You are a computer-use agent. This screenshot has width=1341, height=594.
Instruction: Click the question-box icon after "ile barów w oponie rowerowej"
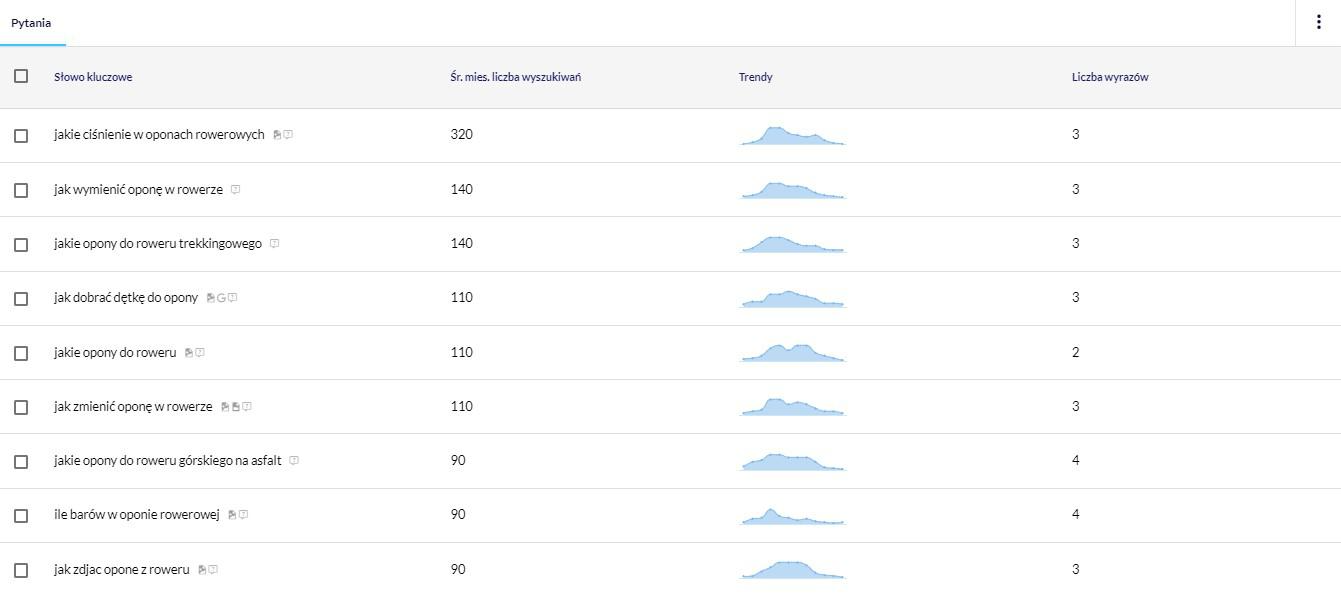pos(243,515)
